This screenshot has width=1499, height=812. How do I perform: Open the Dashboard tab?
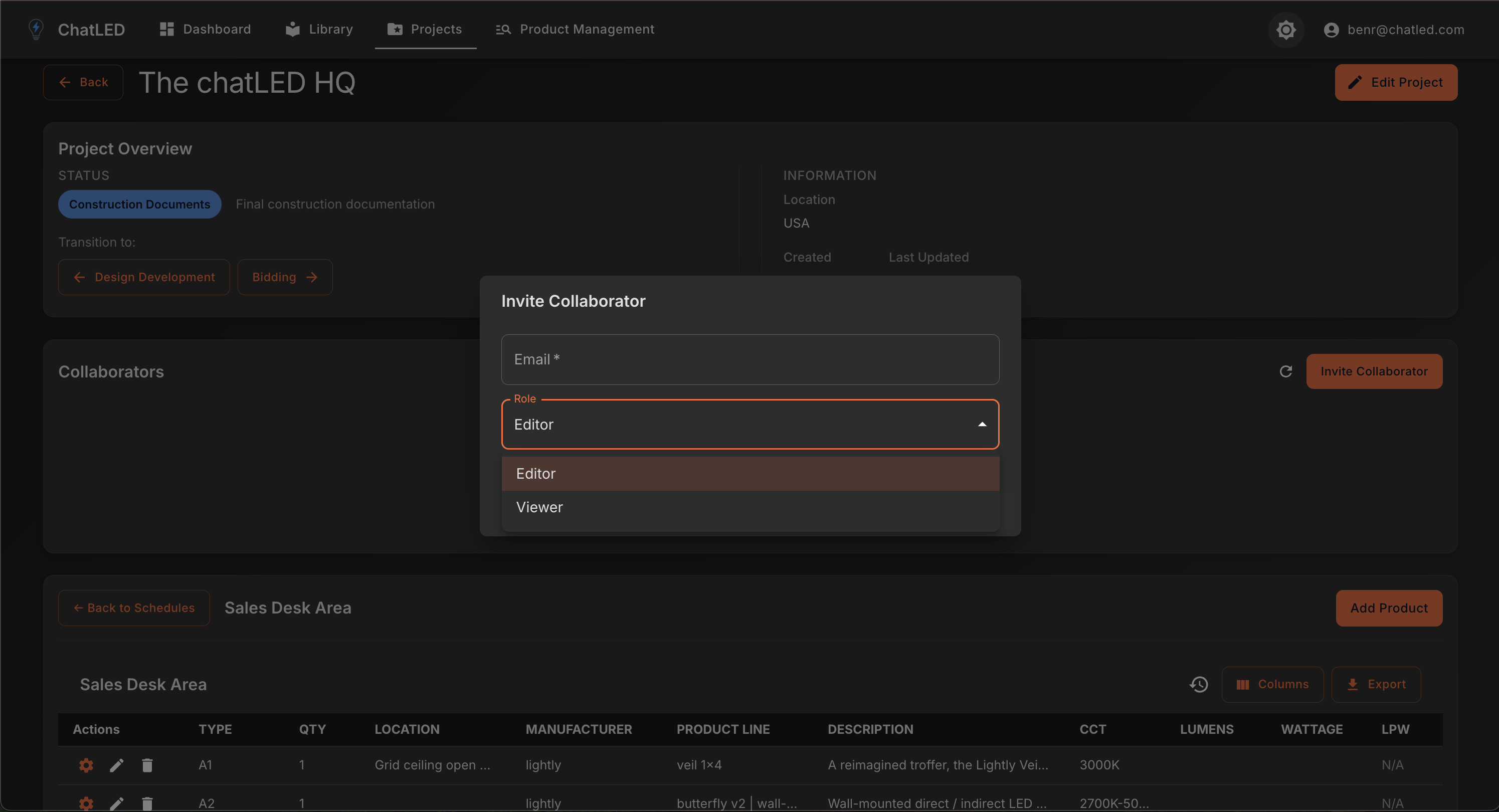point(206,29)
